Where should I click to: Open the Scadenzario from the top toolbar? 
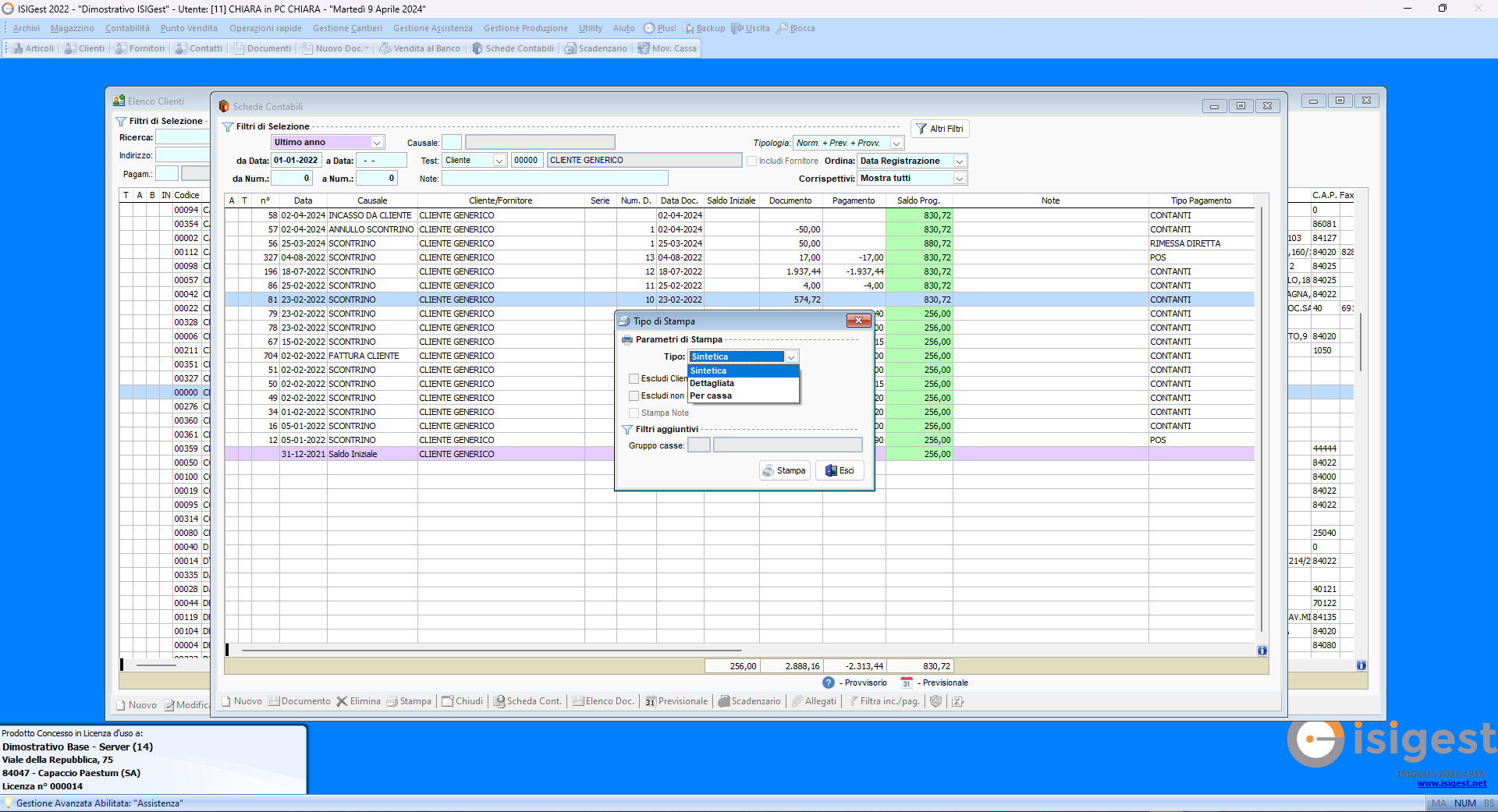click(596, 48)
